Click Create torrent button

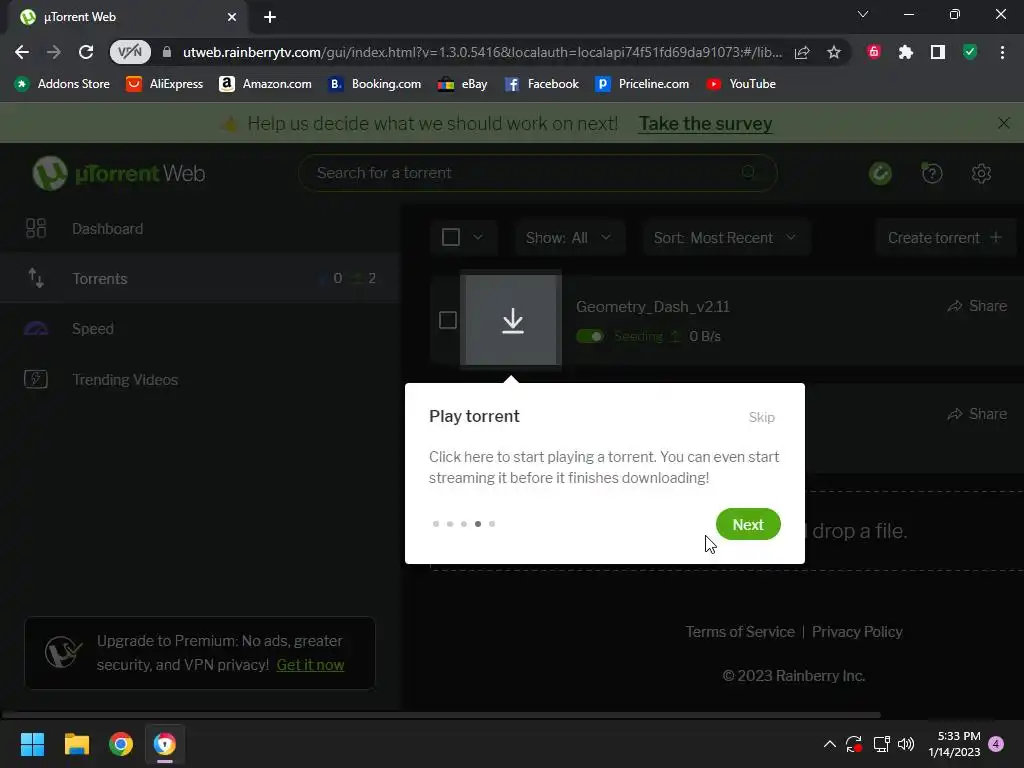[944, 238]
